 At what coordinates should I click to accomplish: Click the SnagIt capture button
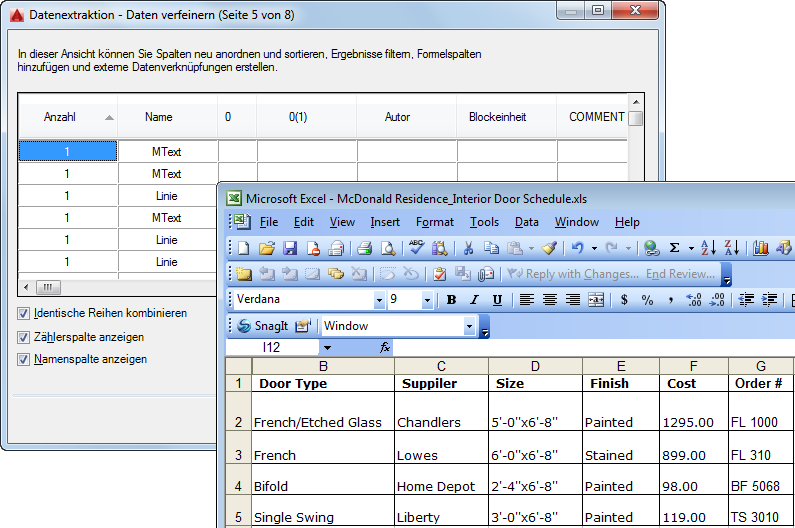click(x=263, y=326)
